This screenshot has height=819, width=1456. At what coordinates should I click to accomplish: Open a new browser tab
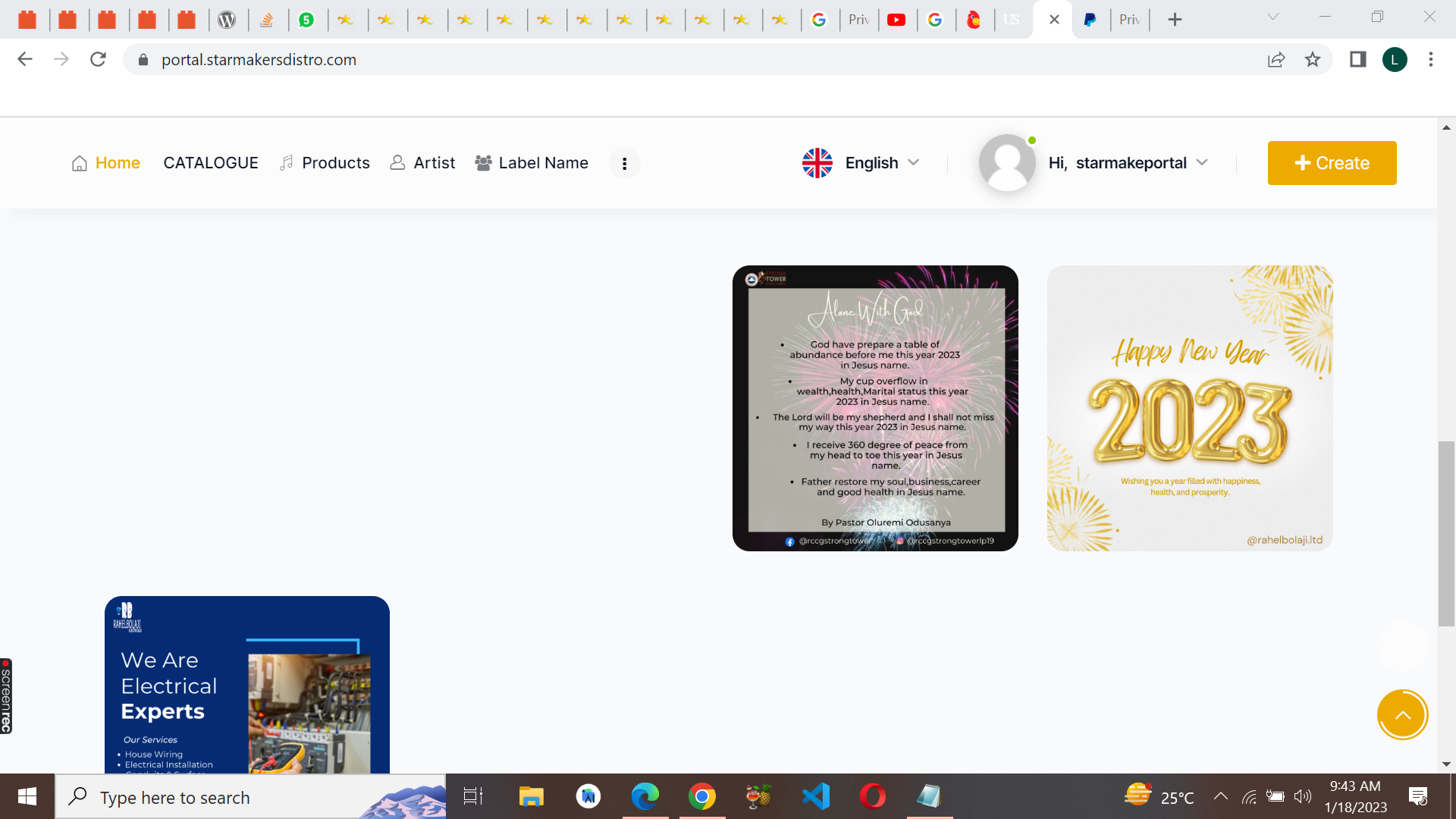[1175, 20]
